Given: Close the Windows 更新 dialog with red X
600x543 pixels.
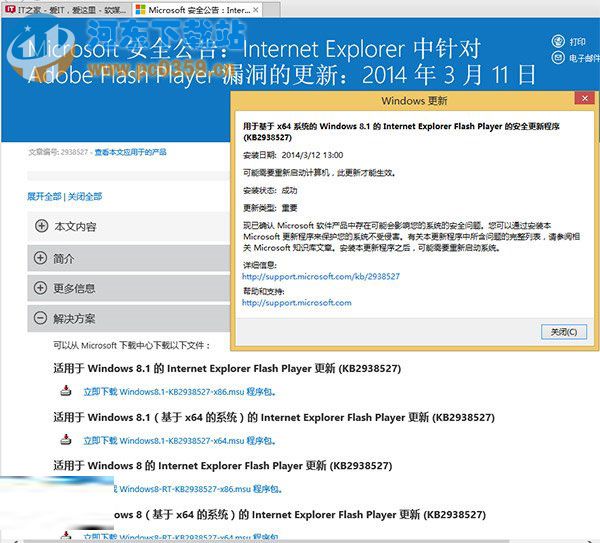Looking at the screenshot, I should click(584, 98).
